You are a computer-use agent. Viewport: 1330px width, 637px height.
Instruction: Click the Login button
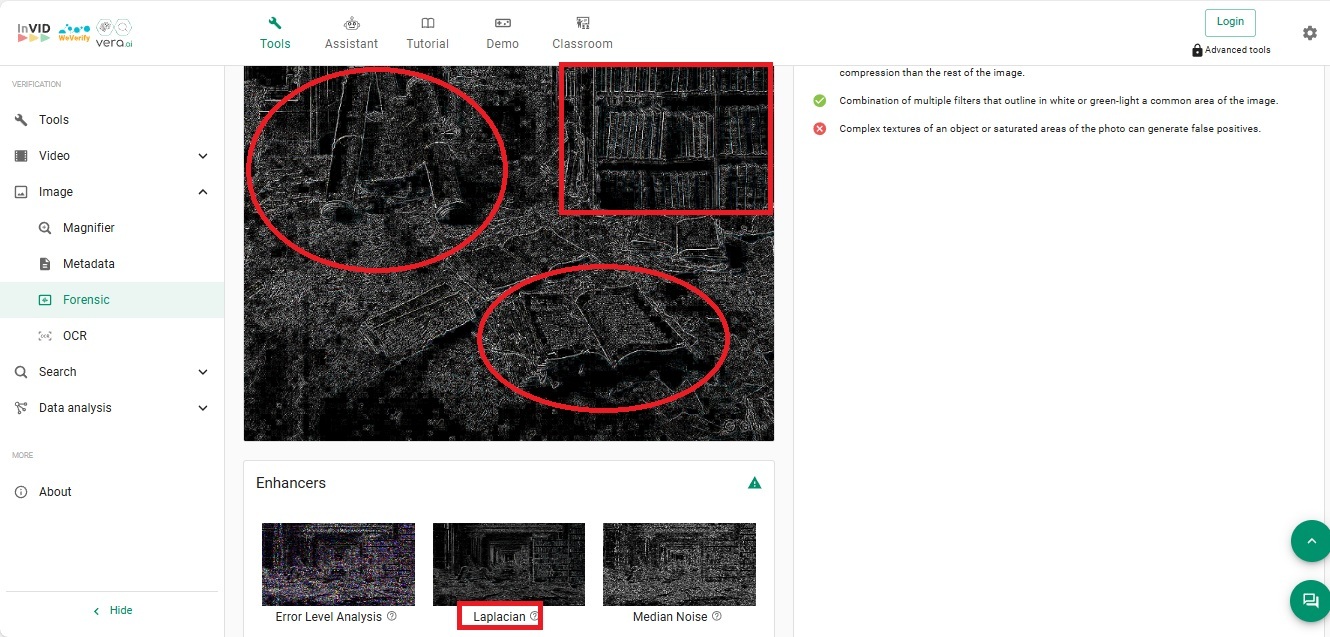point(1230,22)
